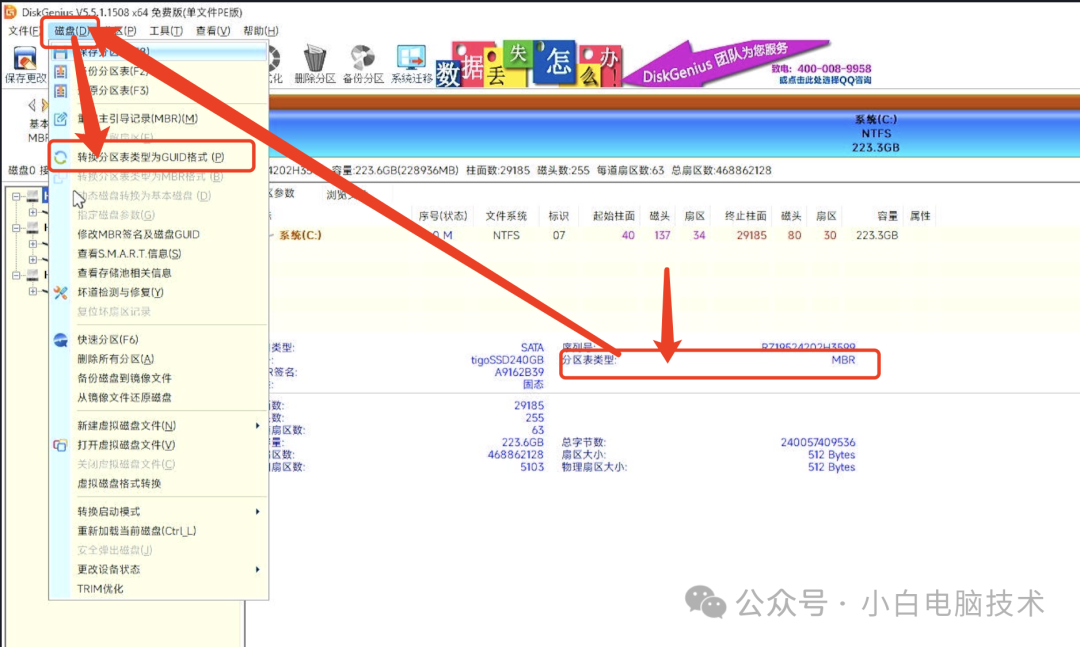1080x647 pixels.
Task: Choose 删除所有分区(A)
Action: click(x=115, y=359)
